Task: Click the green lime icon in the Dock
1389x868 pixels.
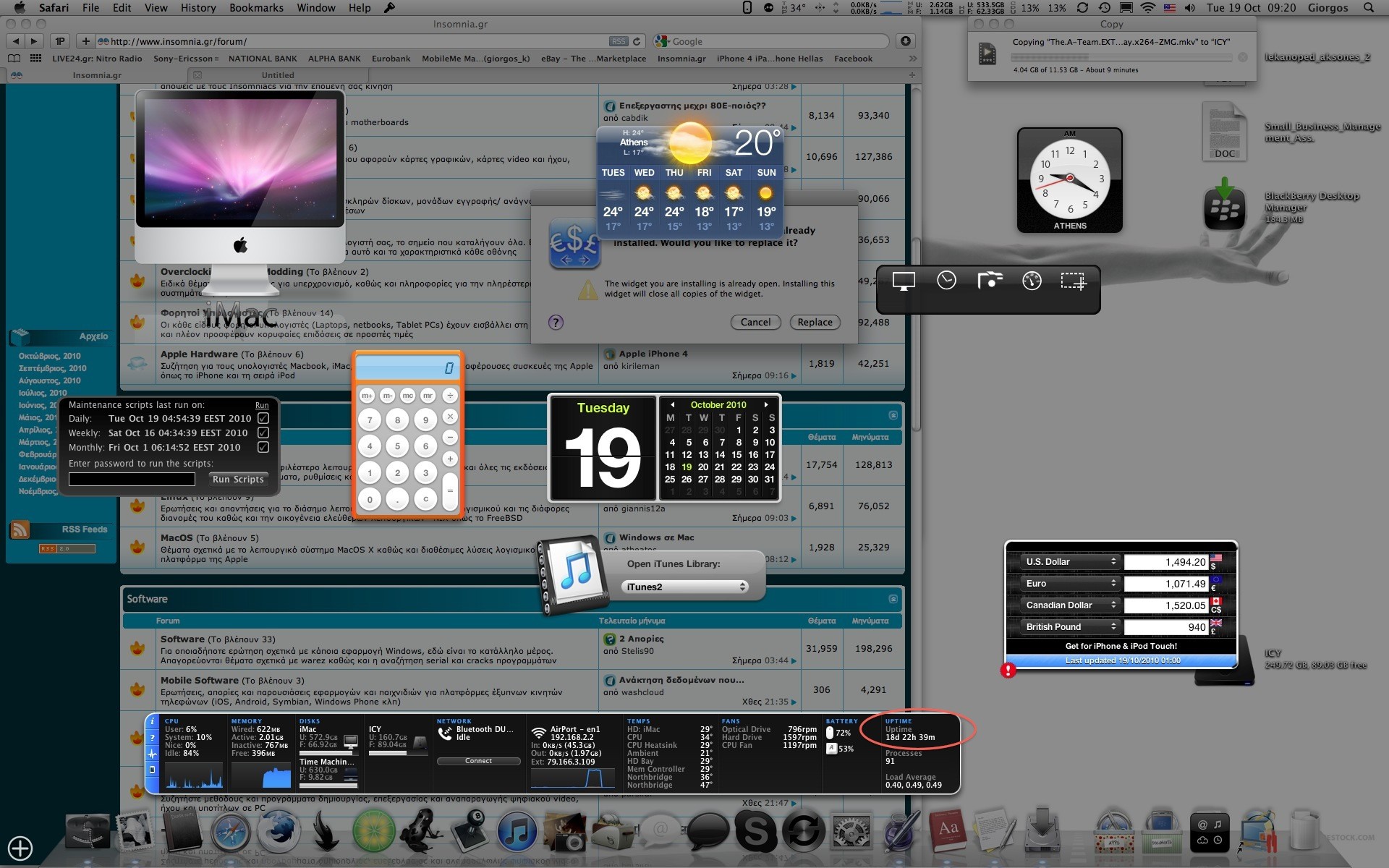Action: click(374, 831)
